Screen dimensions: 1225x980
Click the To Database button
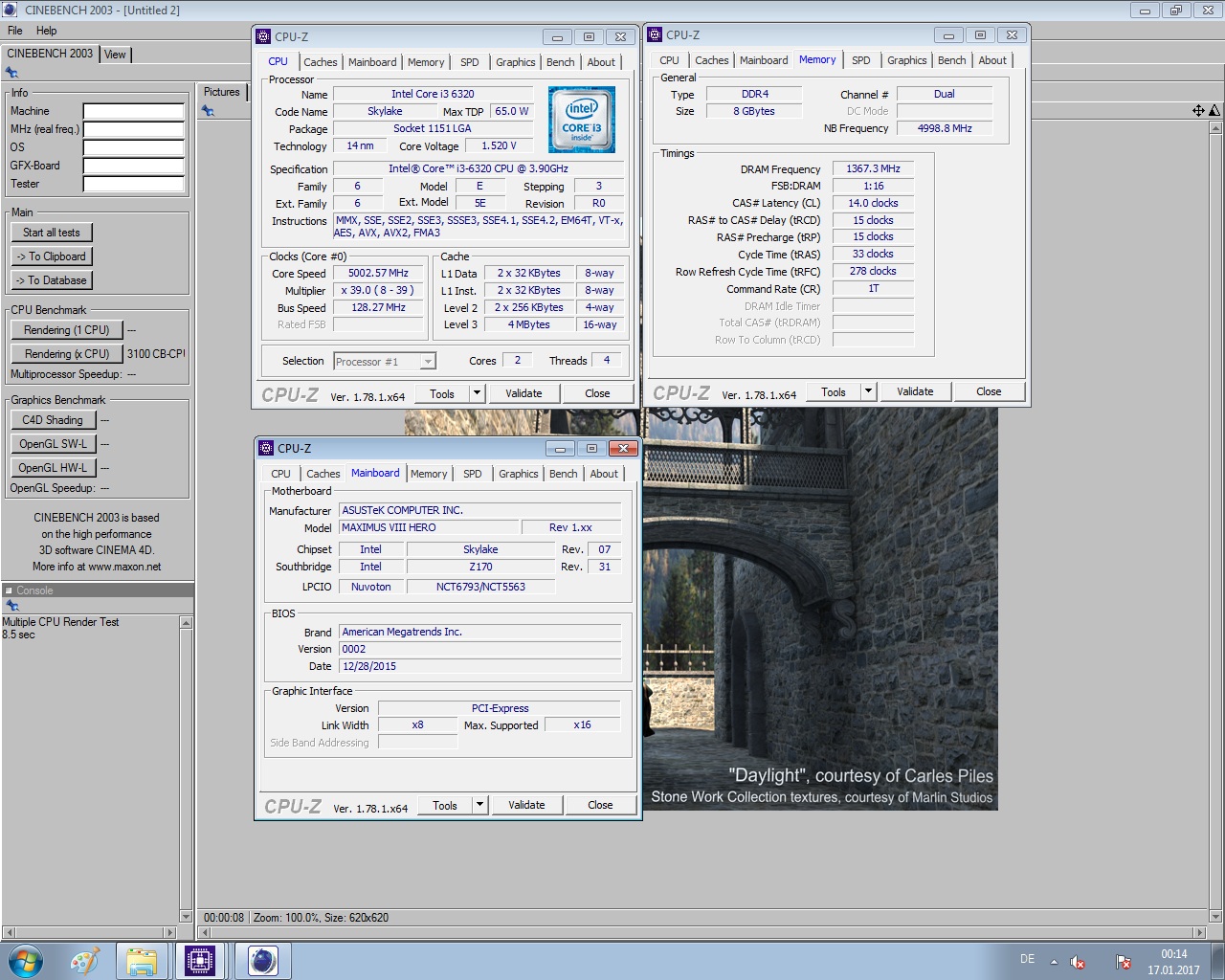pyautogui.click(x=52, y=280)
